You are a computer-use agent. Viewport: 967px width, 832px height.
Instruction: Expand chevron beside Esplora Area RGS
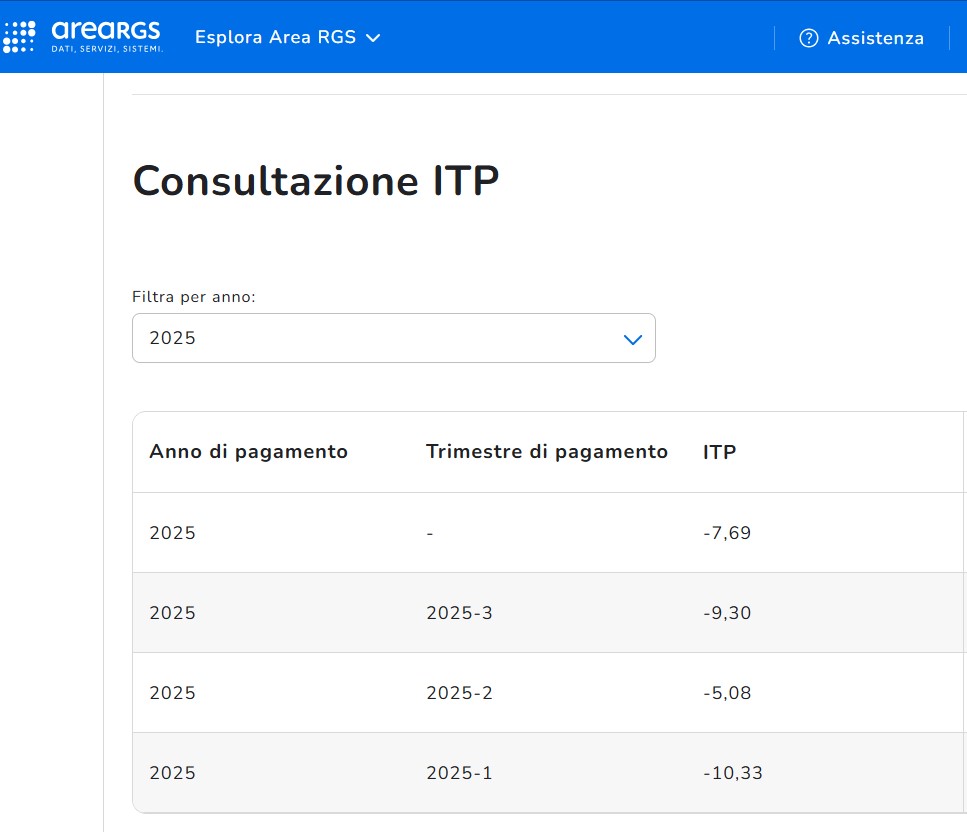click(373, 38)
